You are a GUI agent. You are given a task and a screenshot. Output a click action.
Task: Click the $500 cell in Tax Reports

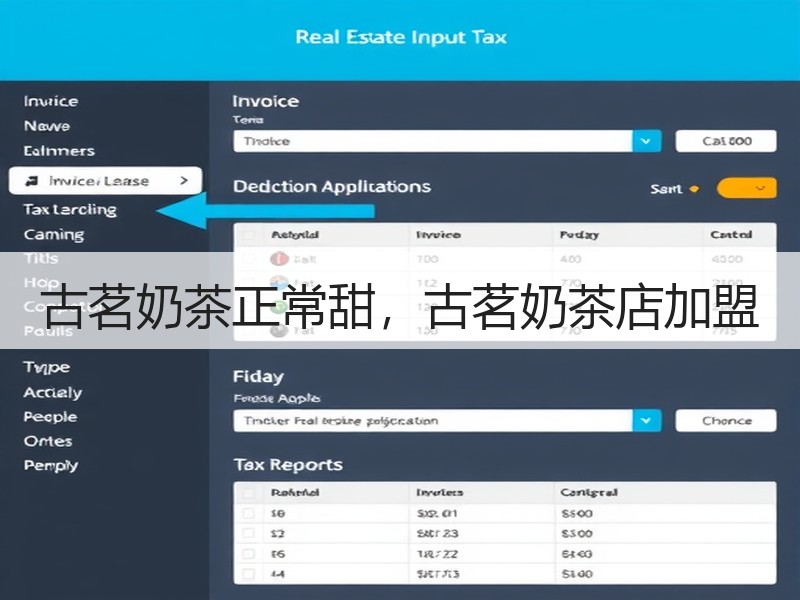pyautogui.click(x=577, y=513)
